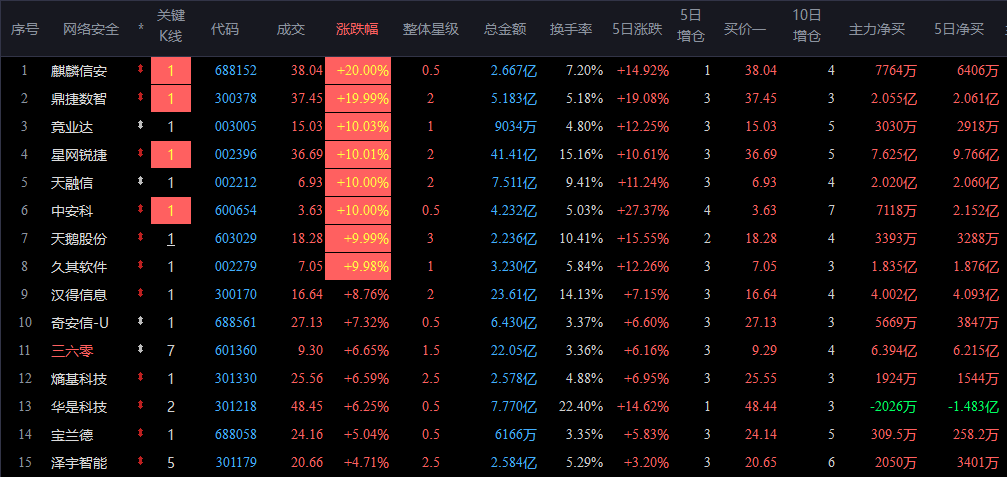This screenshot has width=1007, height=477.
Task: Select stock name 宝兰德
Action: click(72, 435)
